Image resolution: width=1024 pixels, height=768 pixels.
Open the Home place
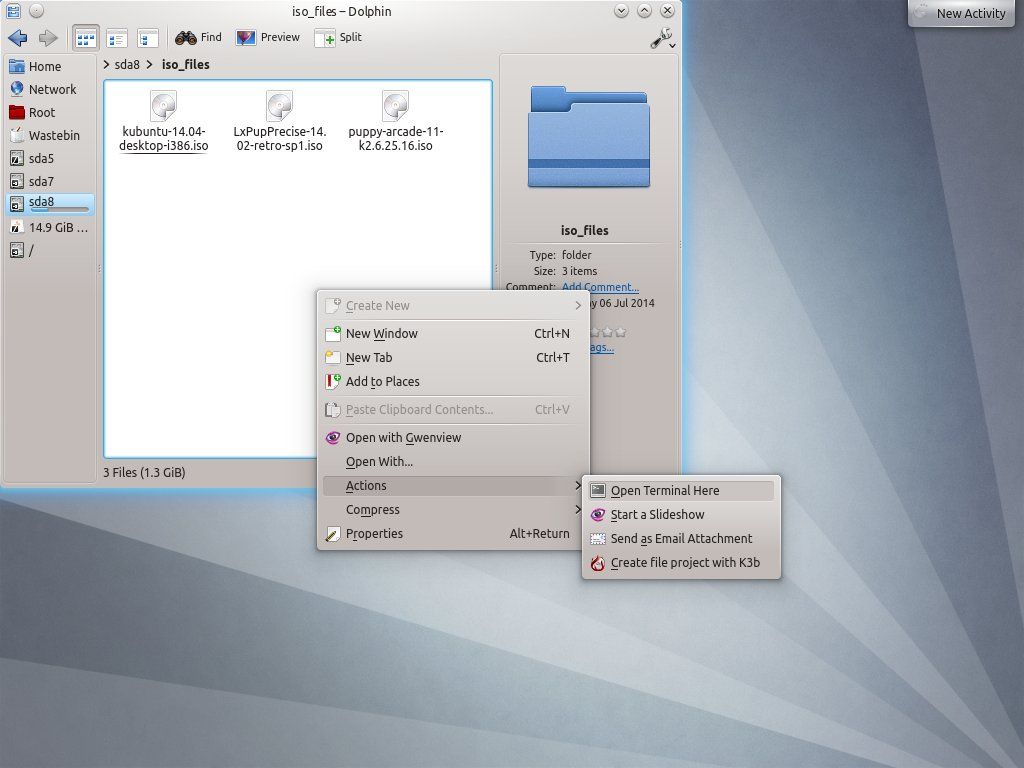(x=49, y=66)
